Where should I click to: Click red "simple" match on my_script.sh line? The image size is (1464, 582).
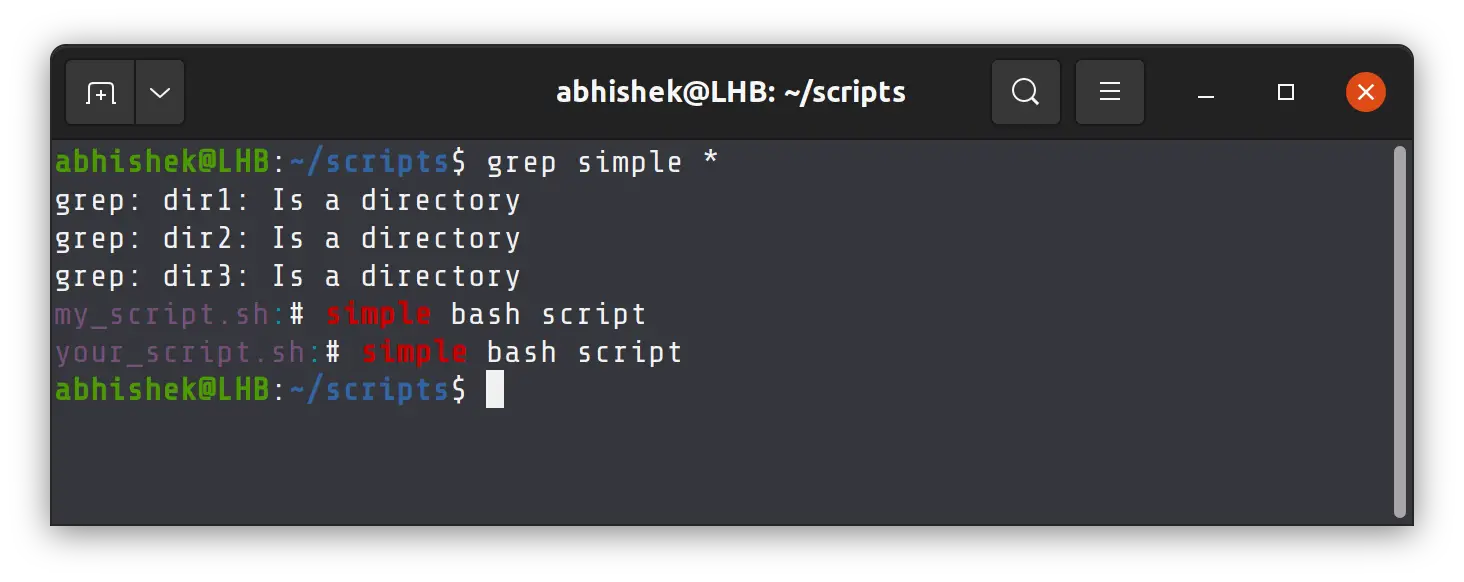click(379, 314)
